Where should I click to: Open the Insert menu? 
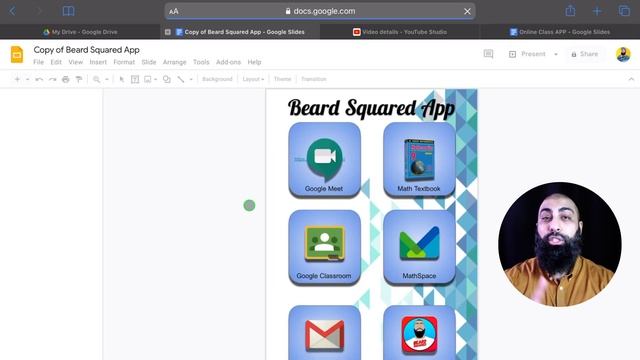pos(98,62)
